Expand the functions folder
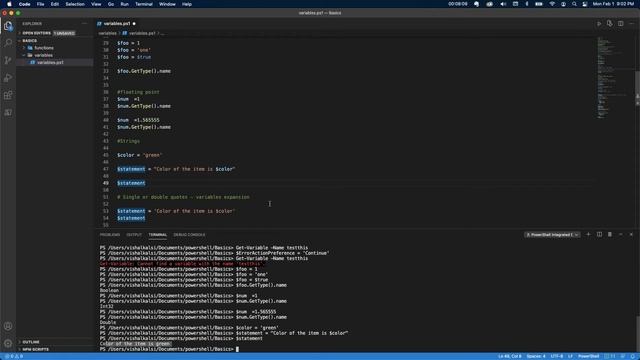 point(44,48)
